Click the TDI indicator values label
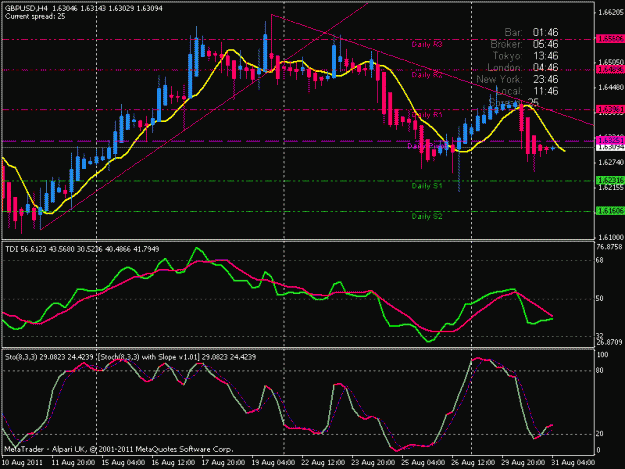The width and height of the screenshot is (625, 469). [82, 249]
